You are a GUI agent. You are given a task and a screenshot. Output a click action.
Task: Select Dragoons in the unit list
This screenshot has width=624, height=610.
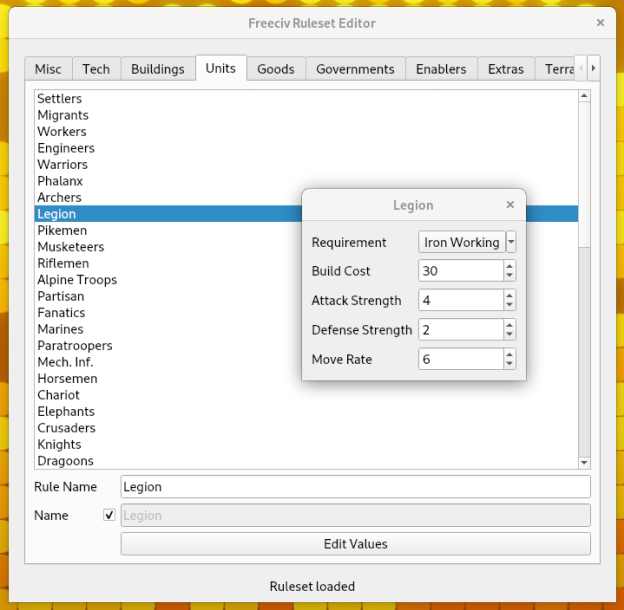[66, 461]
